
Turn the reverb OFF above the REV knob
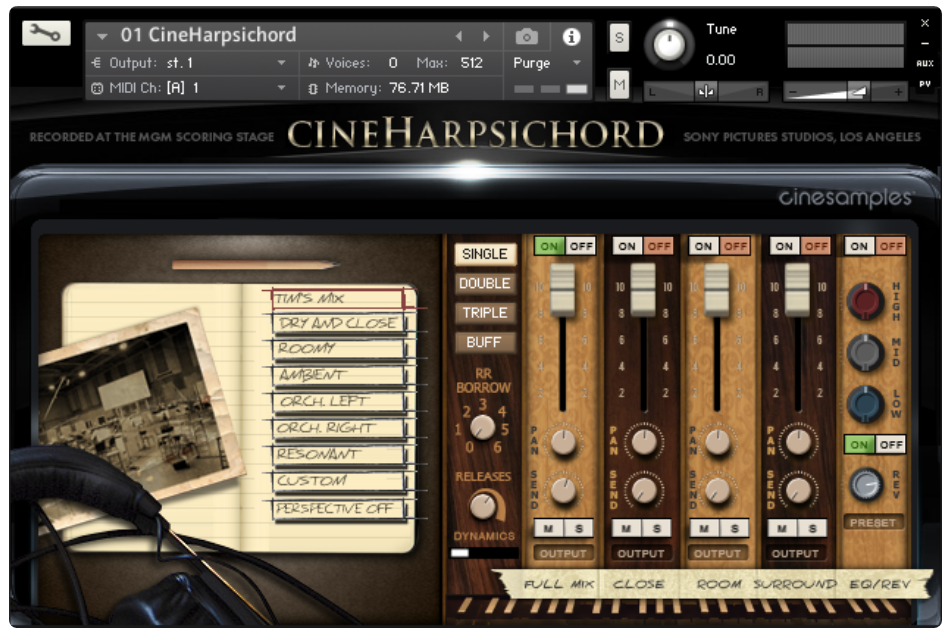891,445
